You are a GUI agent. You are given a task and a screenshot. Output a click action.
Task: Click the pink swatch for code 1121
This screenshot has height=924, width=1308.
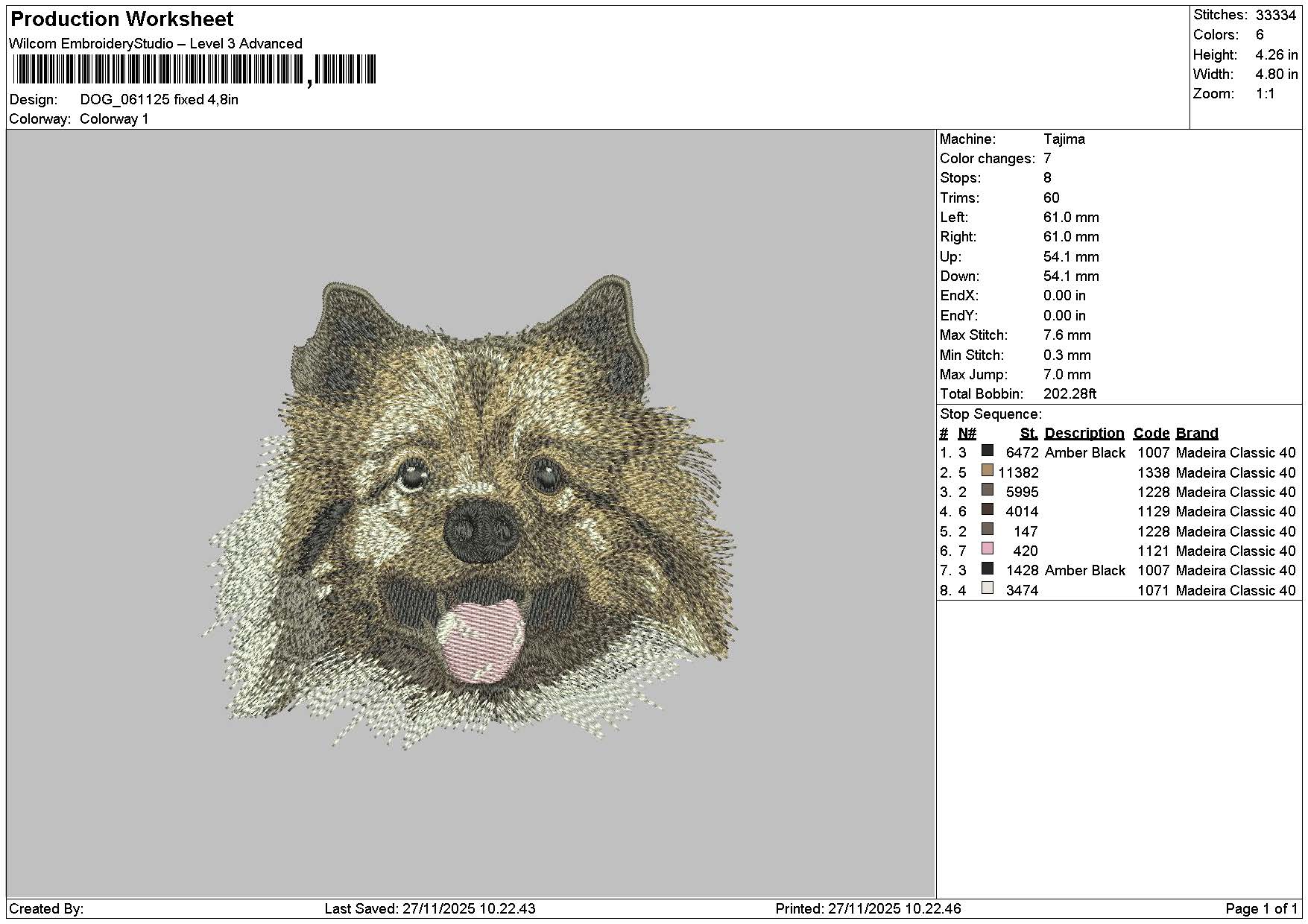tap(988, 548)
